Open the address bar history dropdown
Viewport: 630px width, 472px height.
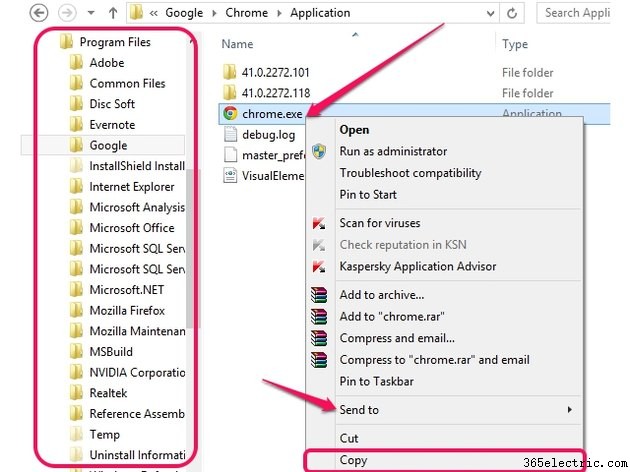(490, 14)
